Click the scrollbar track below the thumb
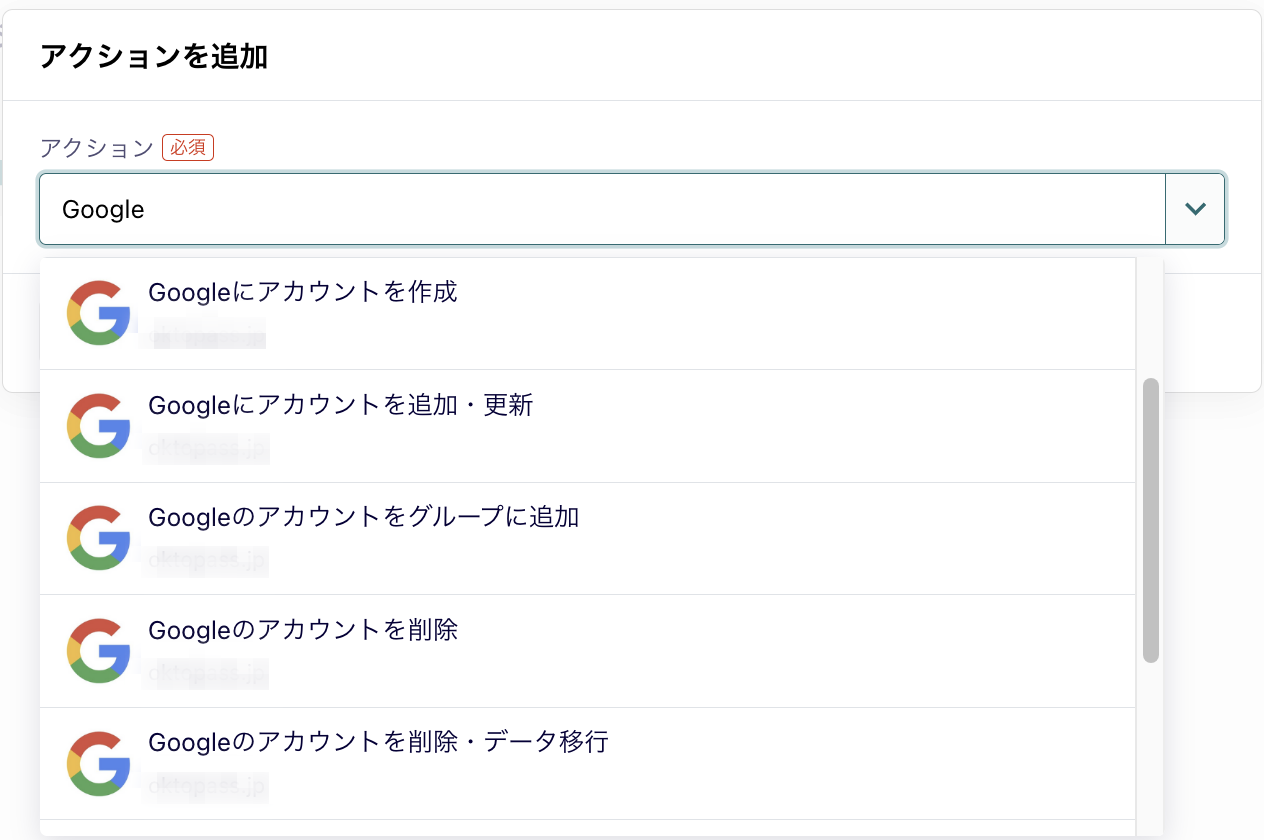The image size is (1264, 840). 1150,750
